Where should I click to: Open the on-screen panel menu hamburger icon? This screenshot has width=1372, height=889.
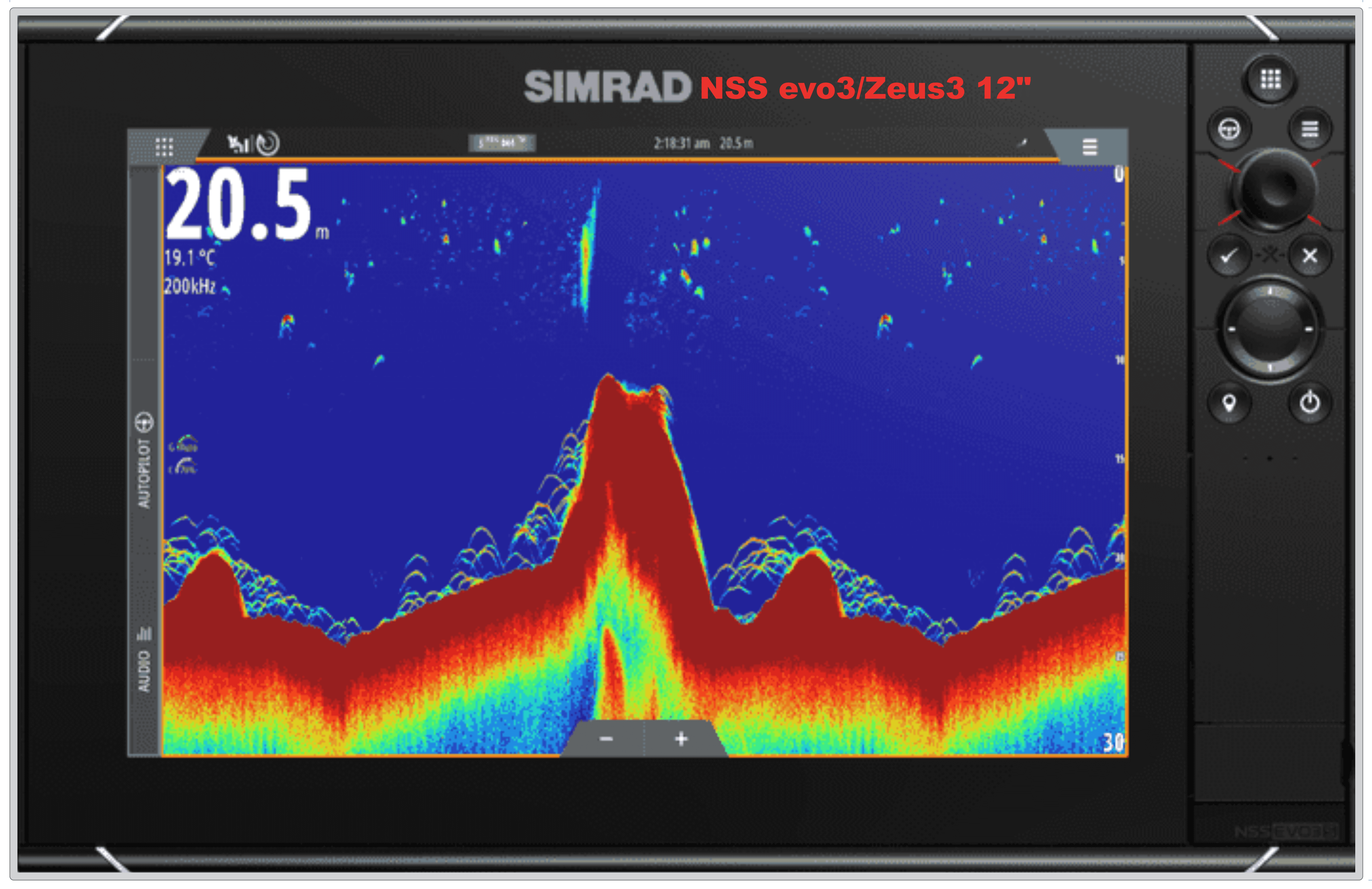[1089, 147]
